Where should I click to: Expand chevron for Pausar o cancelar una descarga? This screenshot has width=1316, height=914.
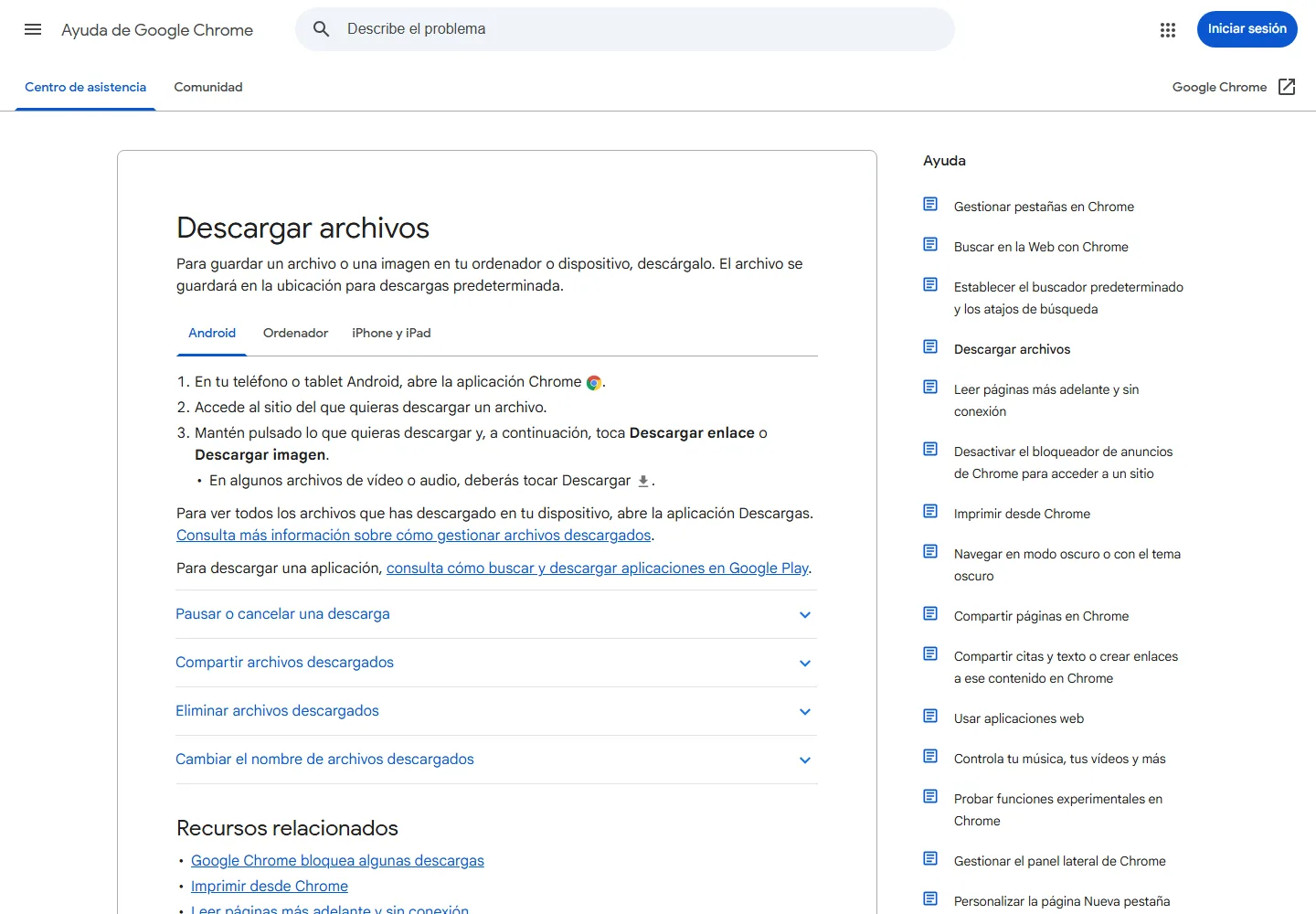(805, 615)
